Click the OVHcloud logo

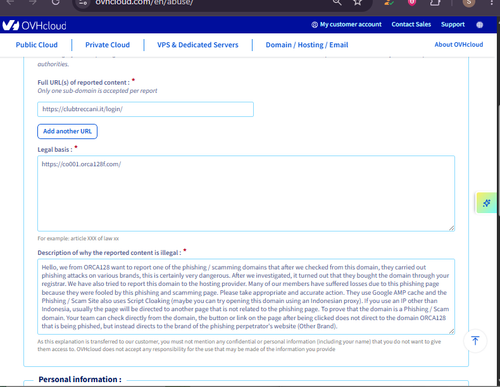(34, 25)
